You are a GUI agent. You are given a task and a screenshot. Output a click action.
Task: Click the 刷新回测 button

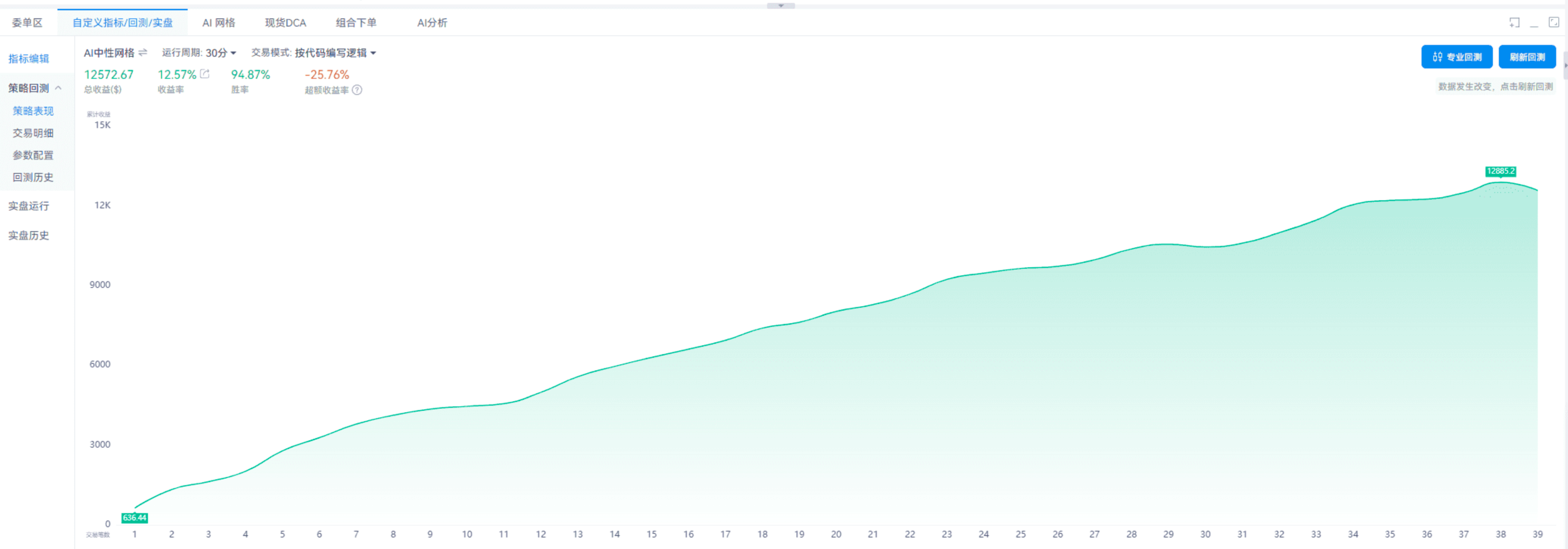[1527, 57]
